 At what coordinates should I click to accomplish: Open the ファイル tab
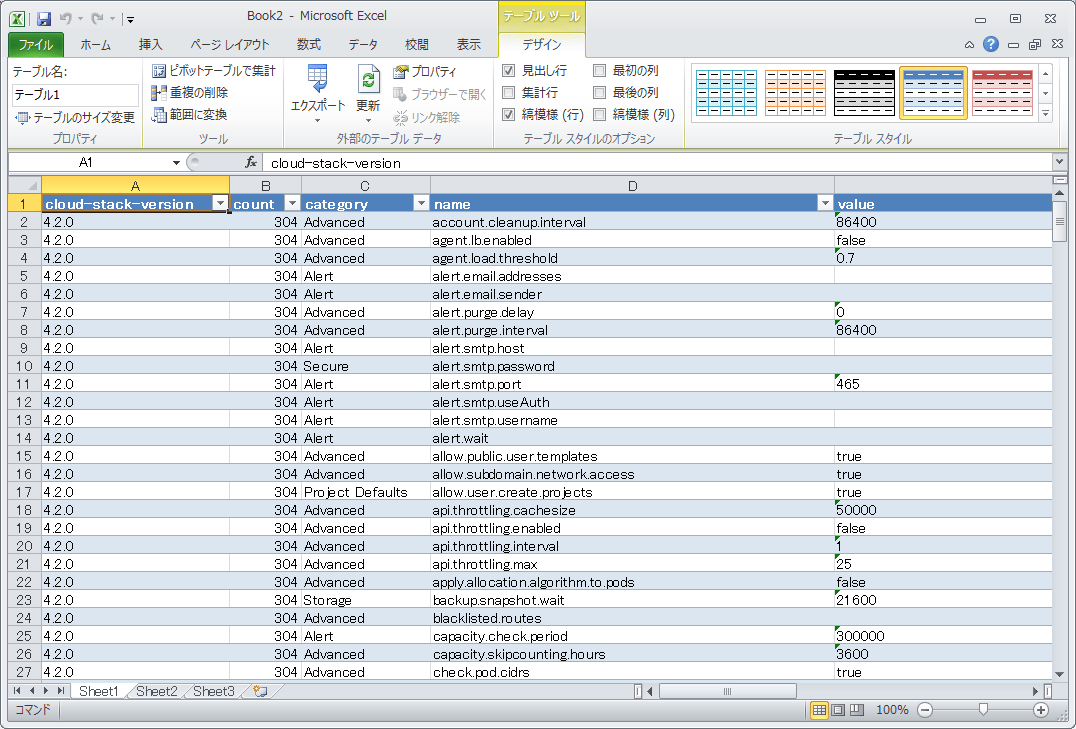click(36, 45)
